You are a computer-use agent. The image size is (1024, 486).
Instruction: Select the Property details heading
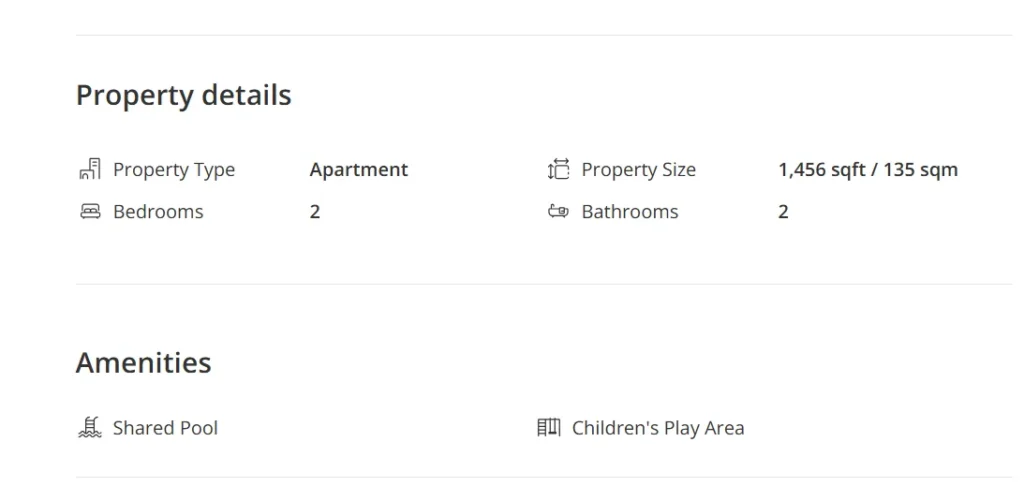pos(184,95)
